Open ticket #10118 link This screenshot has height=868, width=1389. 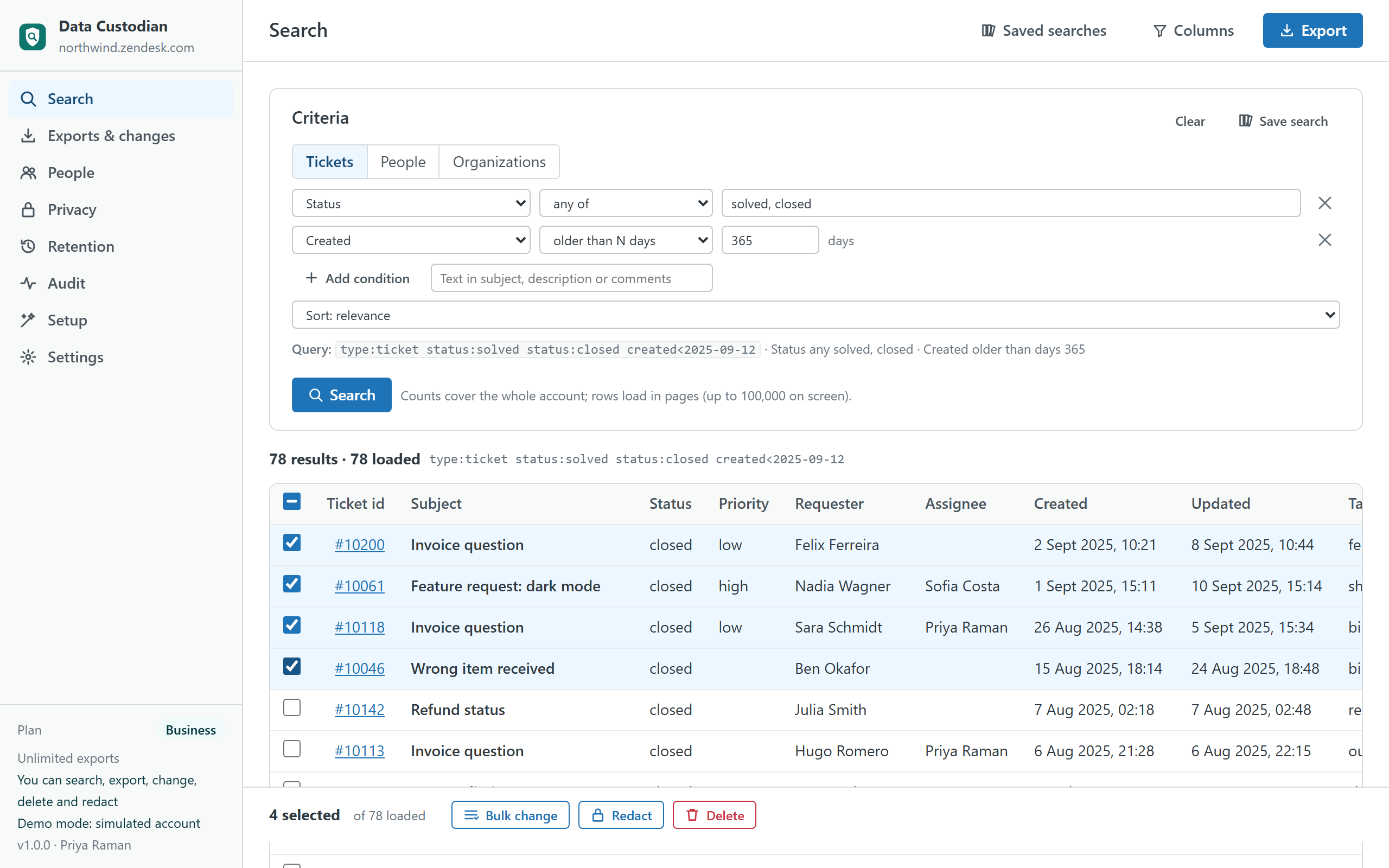pyautogui.click(x=359, y=628)
